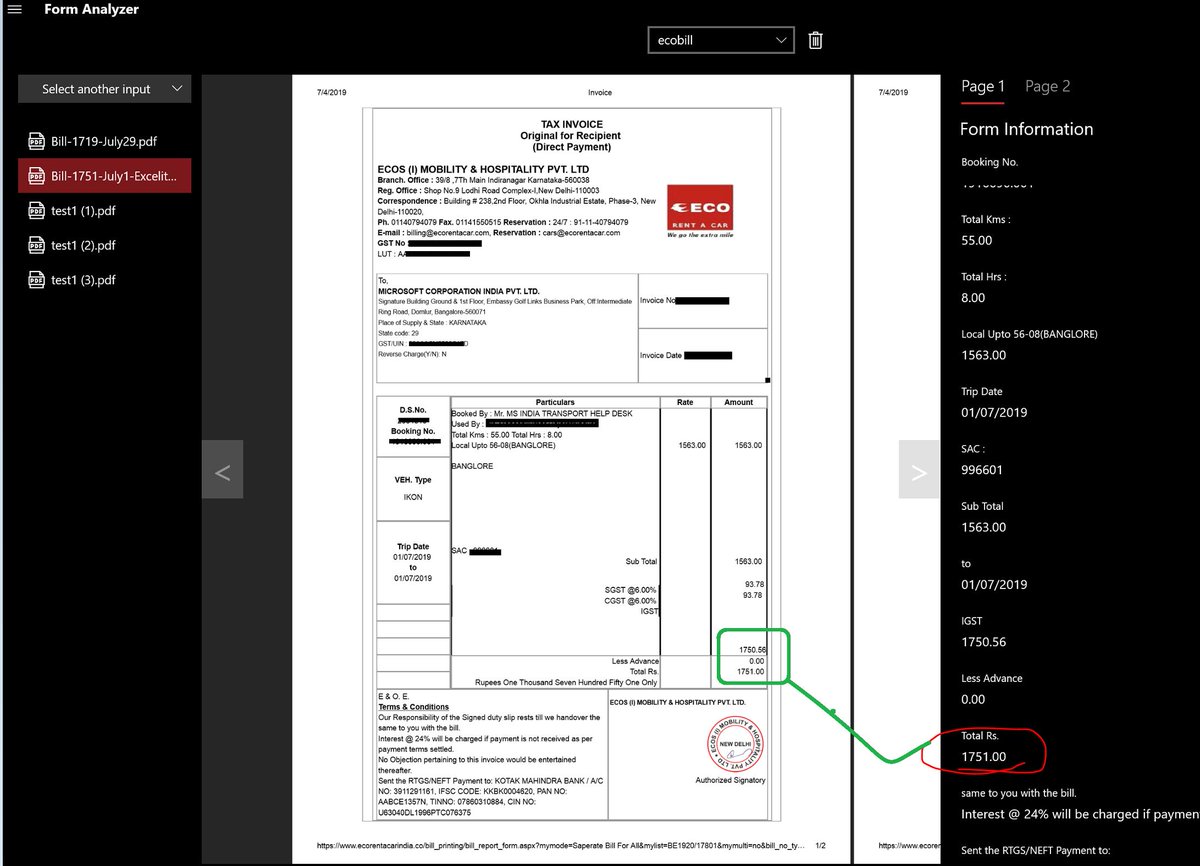Click the Total Kms value 55.00
1200x866 pixels.
(x=977, y=240)
